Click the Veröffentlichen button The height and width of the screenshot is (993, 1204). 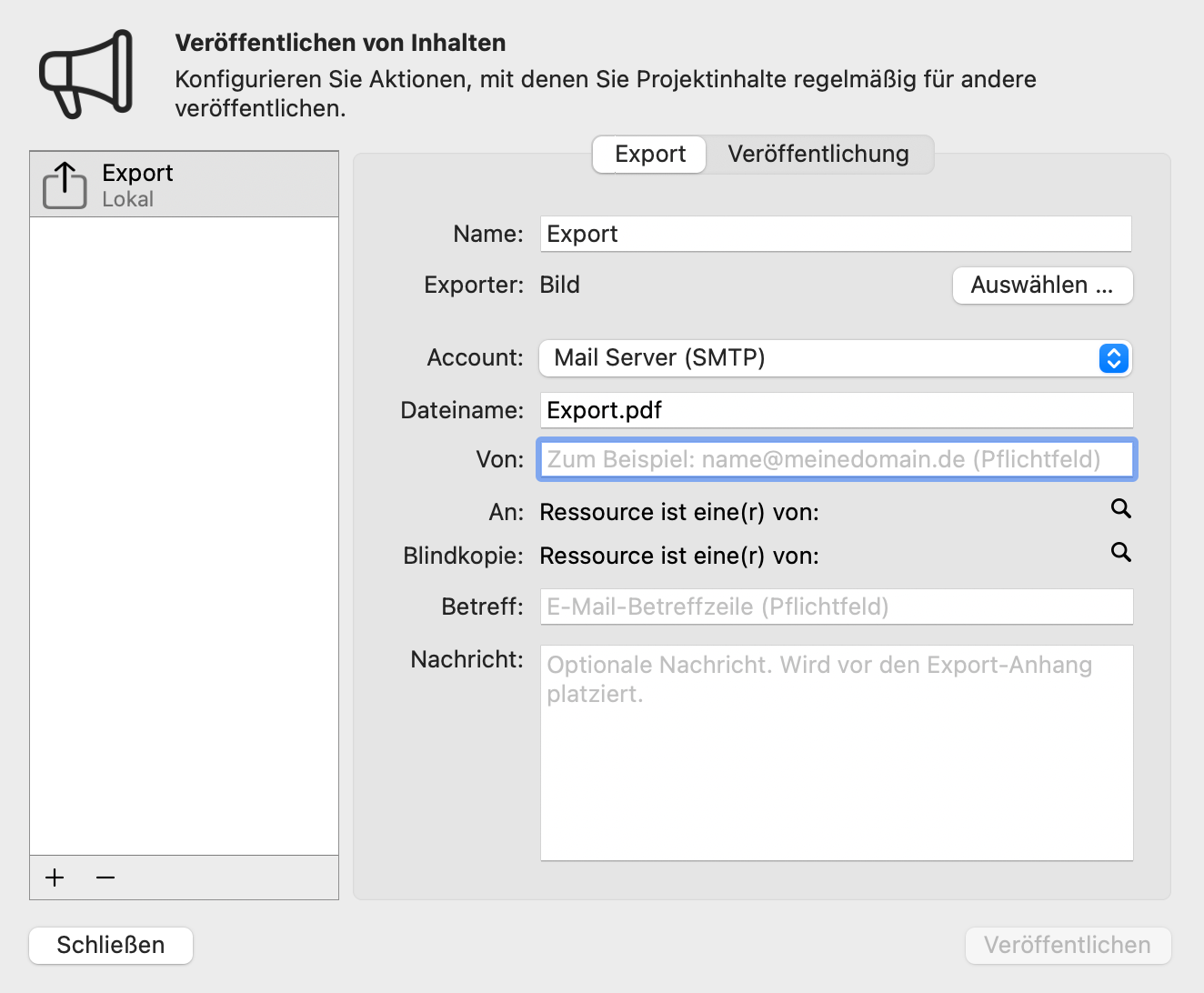pyautogui.click(x=1068, y=946)
